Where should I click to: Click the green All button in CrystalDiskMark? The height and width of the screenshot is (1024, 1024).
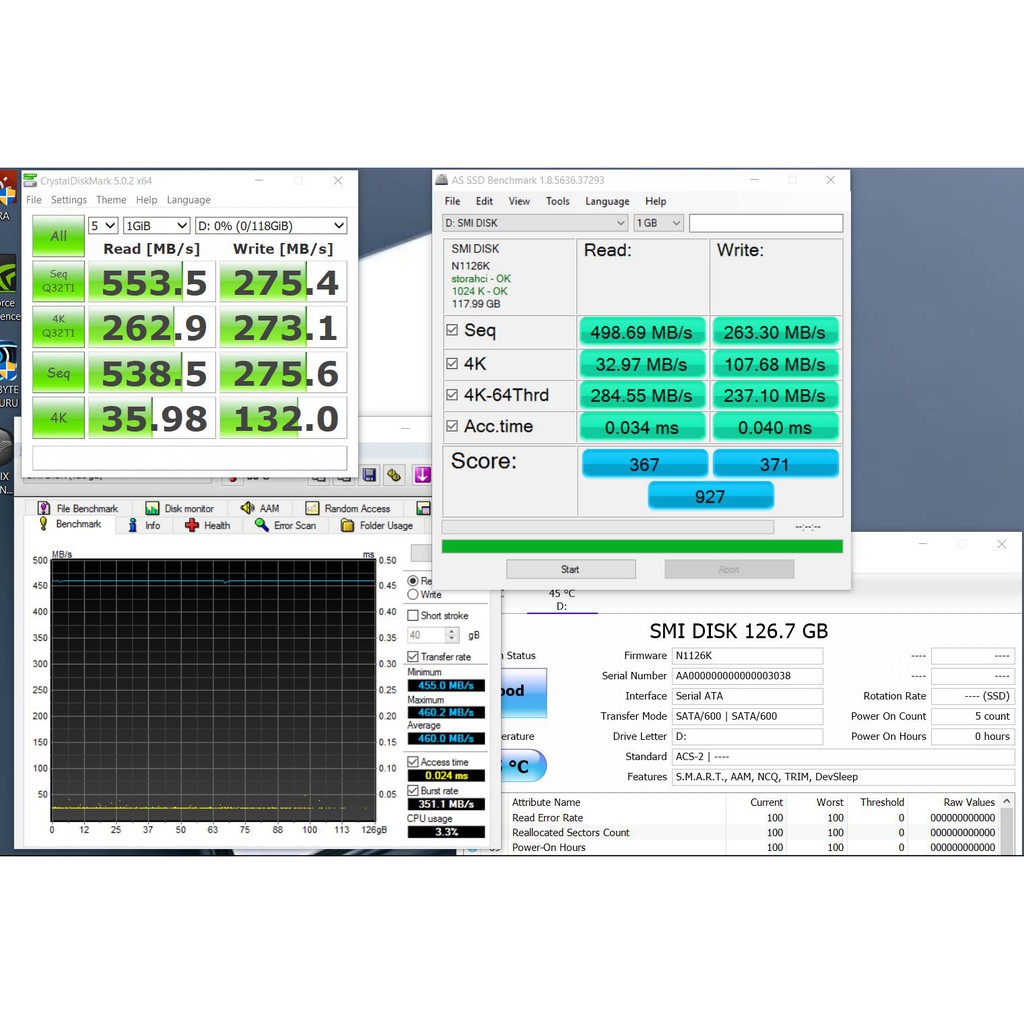click(x=58, y=236)
